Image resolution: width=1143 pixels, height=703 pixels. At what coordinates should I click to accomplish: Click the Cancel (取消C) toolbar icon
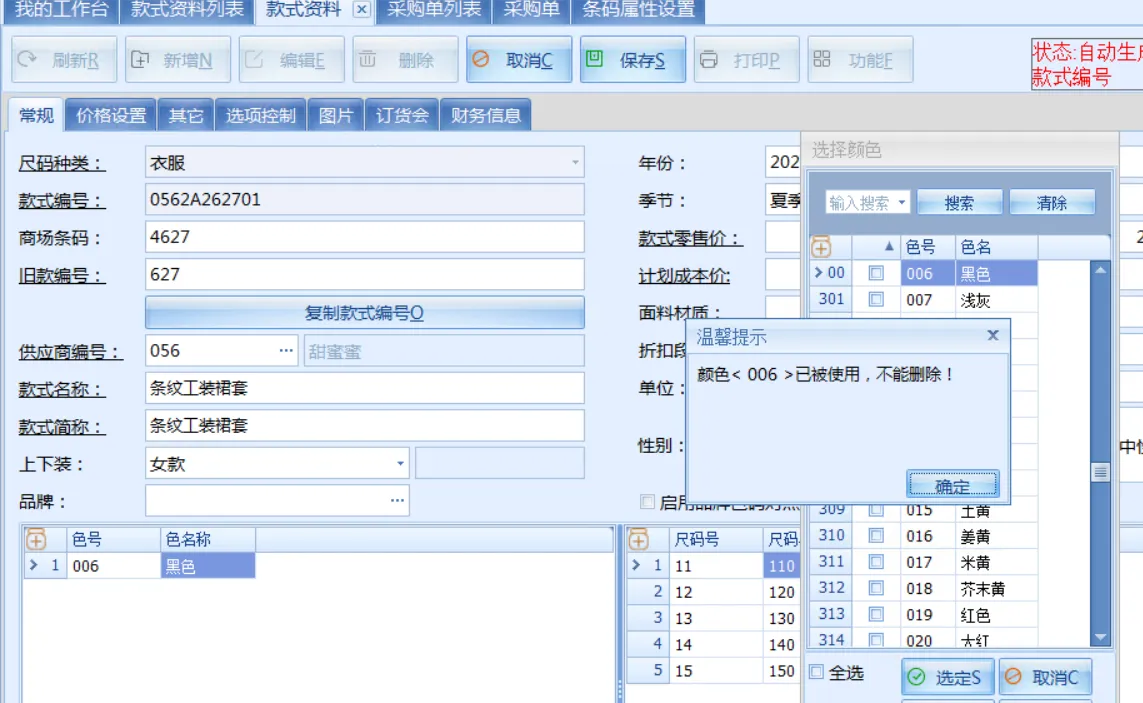point(481,60)
